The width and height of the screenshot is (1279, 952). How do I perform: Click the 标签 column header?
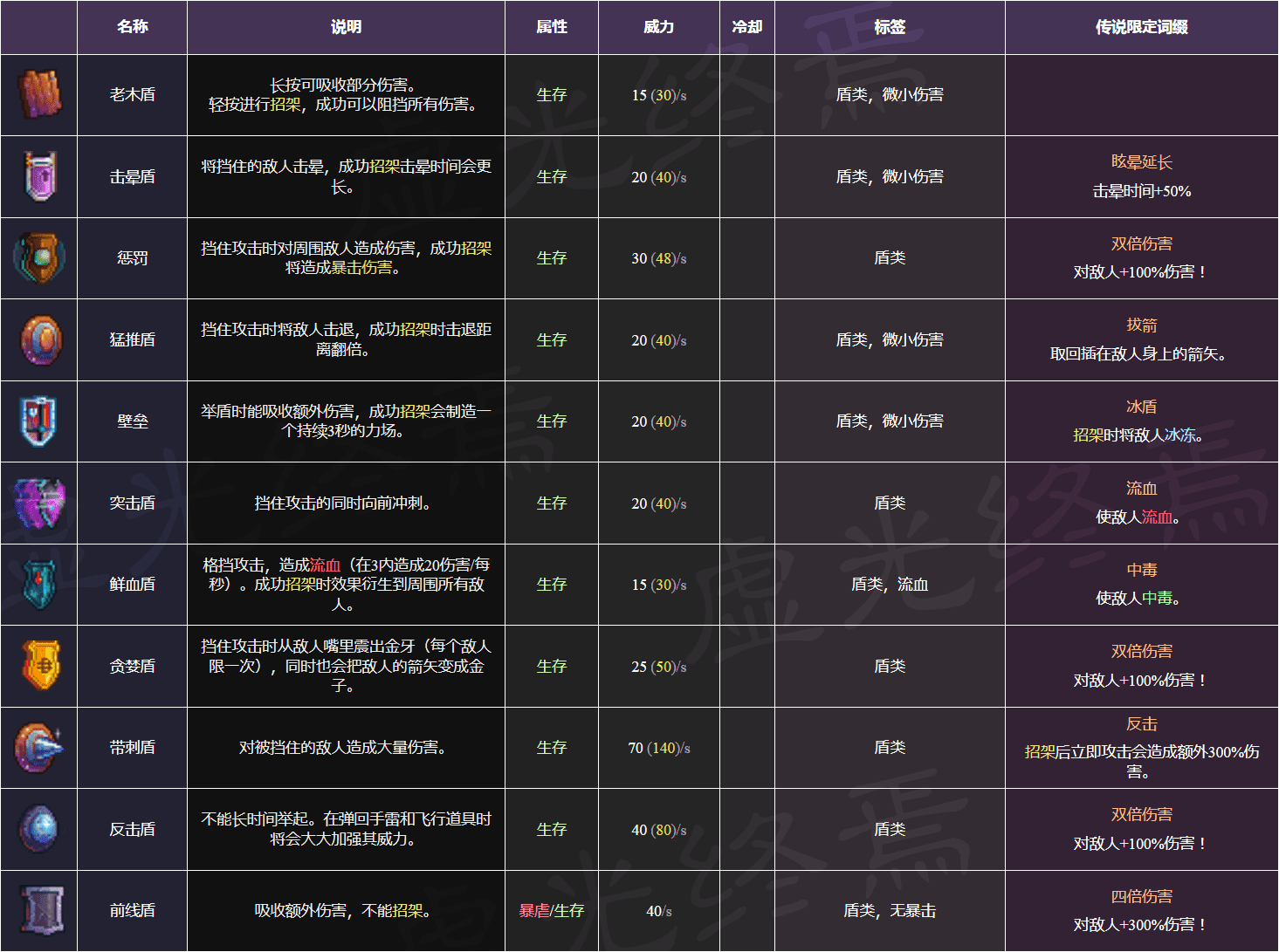coord(890,27)
